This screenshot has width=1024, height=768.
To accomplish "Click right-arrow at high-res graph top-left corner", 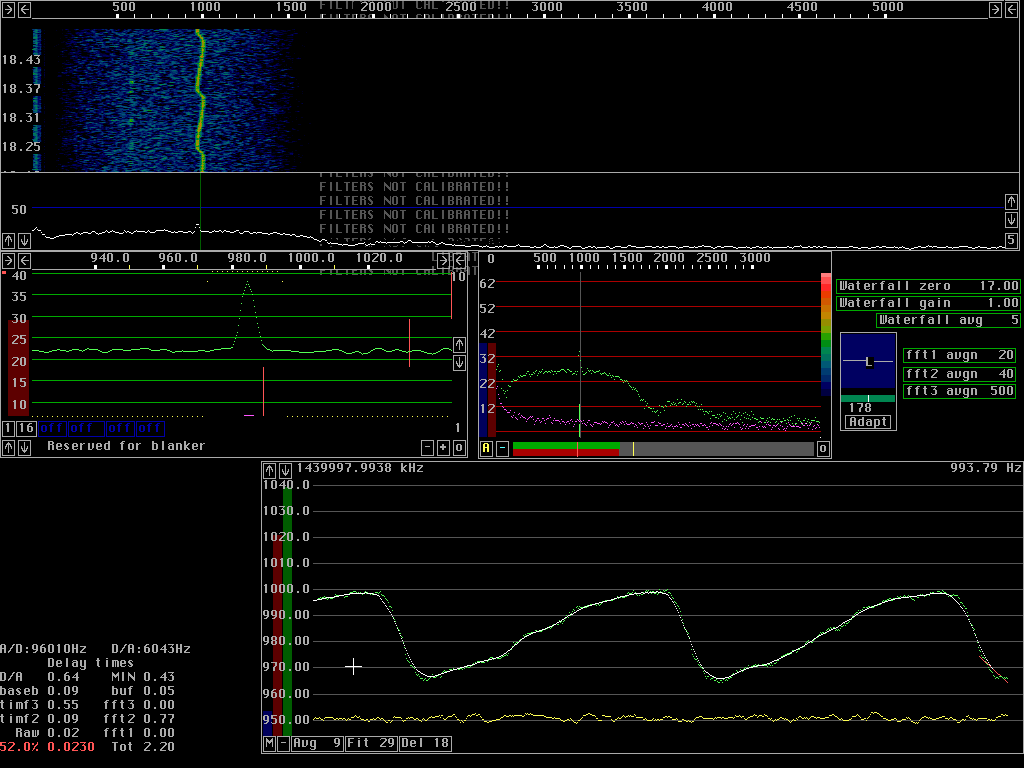I will point(8,261).
